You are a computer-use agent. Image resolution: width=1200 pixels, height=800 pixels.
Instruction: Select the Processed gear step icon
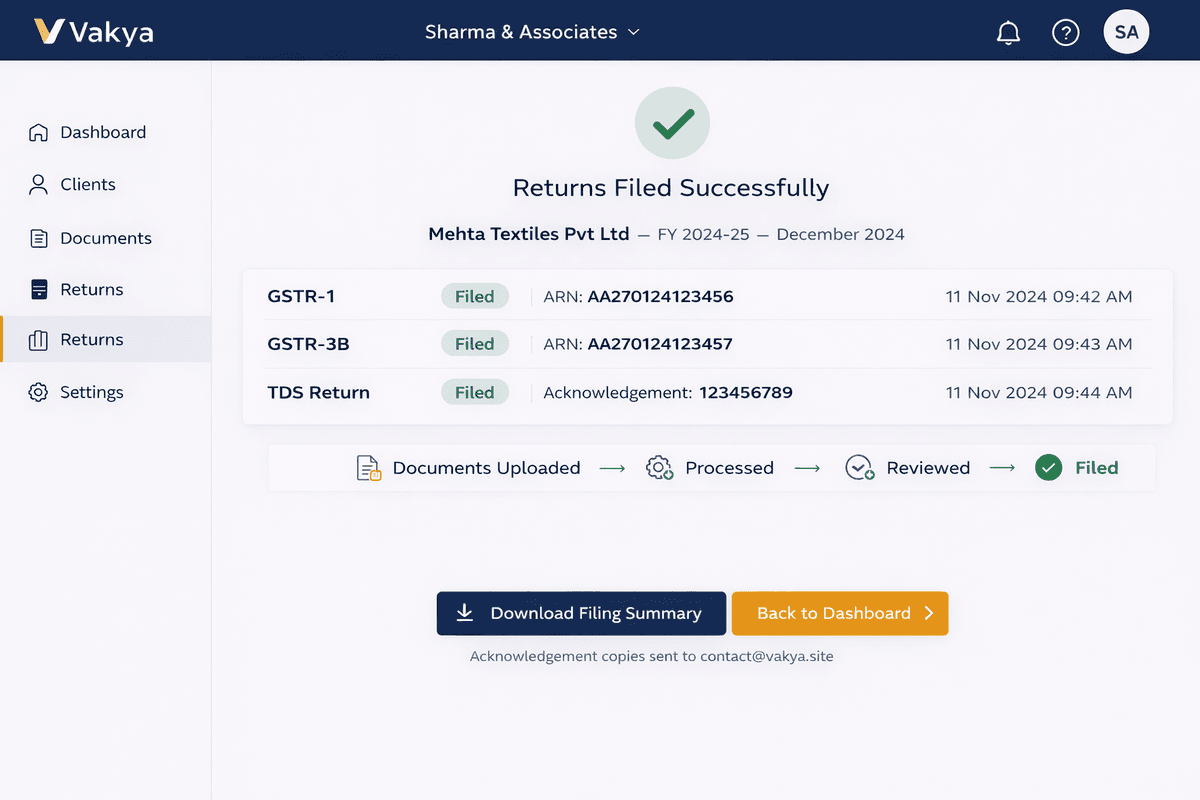tap(659, 467)
